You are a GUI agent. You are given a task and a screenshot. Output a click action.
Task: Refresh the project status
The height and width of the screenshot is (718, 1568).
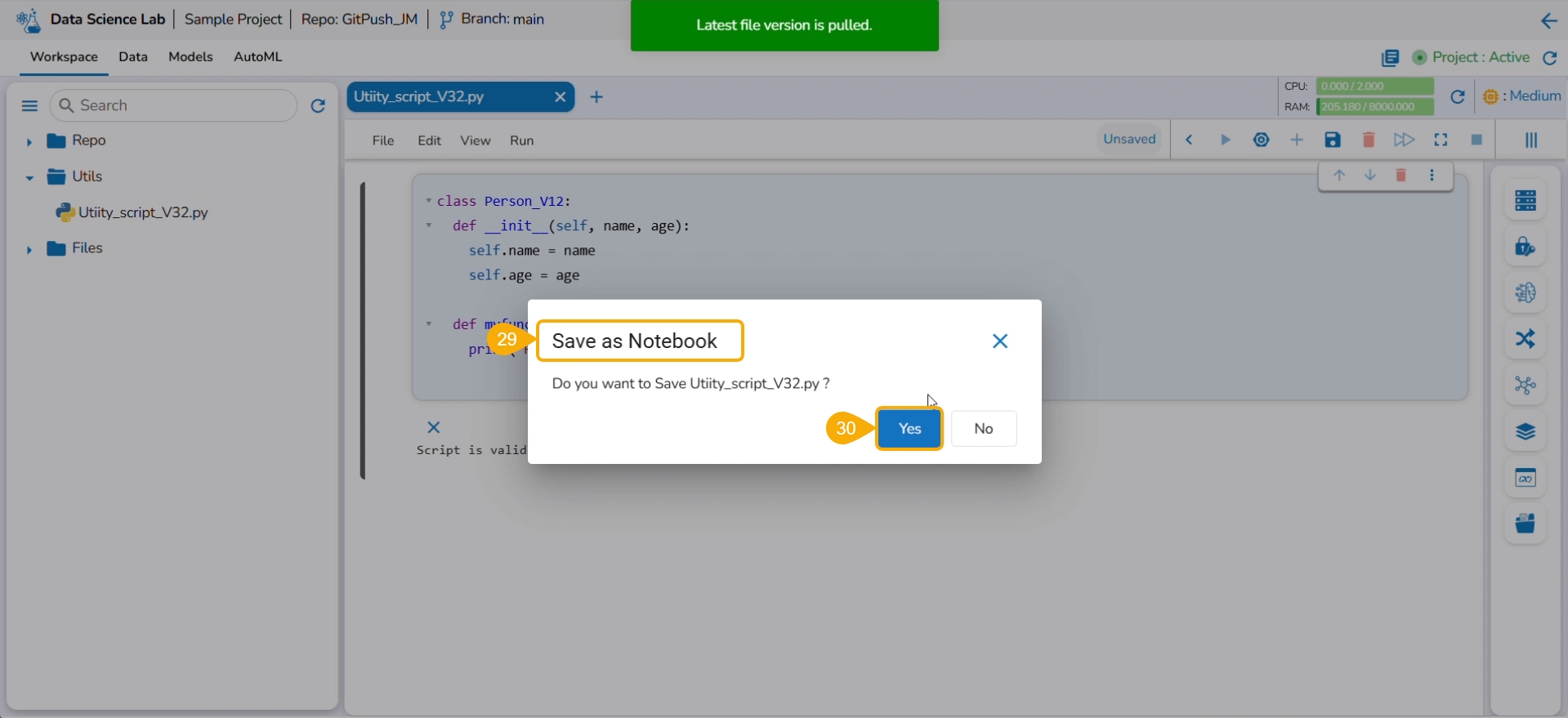click(x=1550, y=58)
